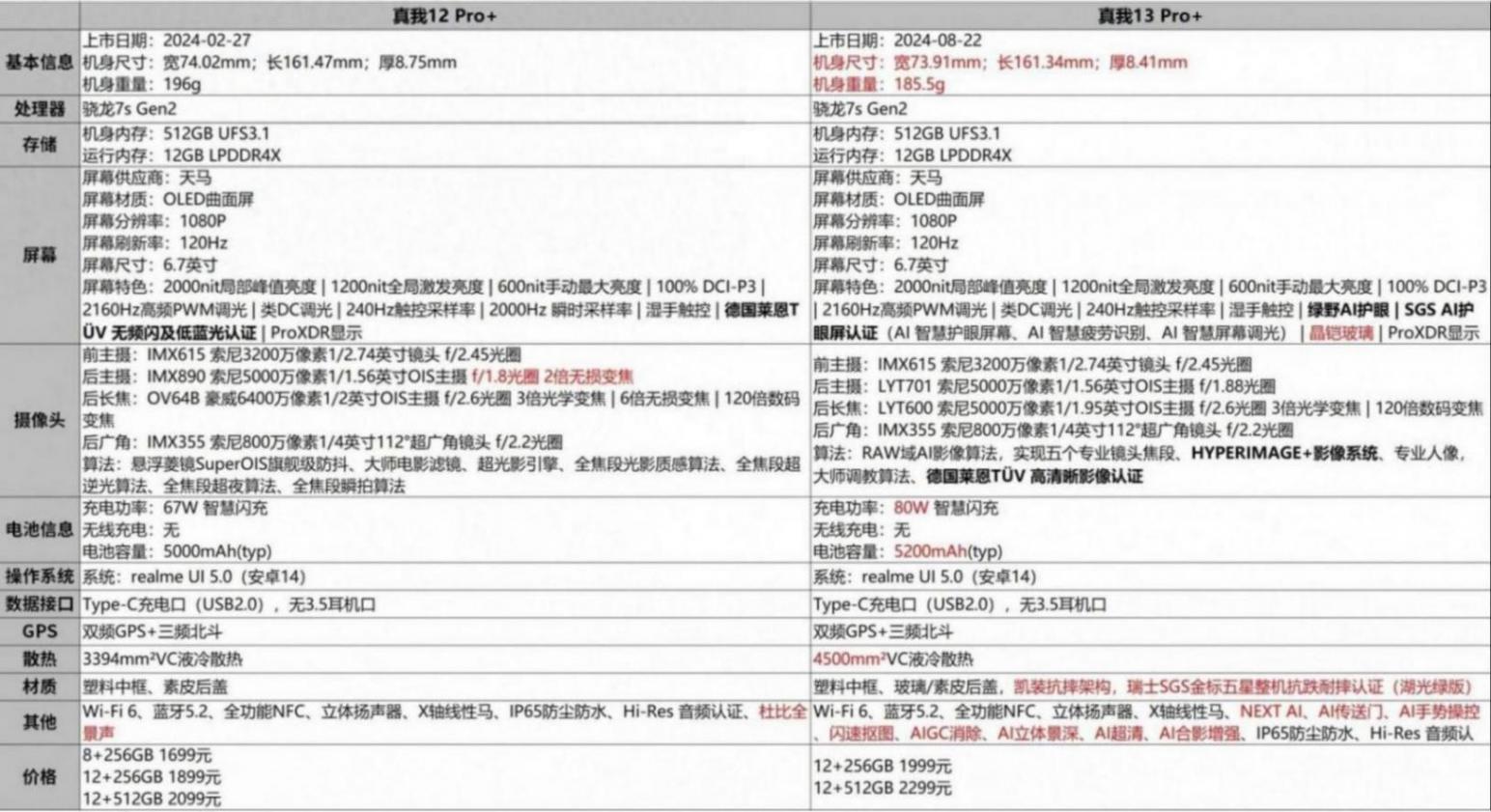Click 双频GPS+三频北斗 under 真我12 Pro+

(x=152, y=631)
